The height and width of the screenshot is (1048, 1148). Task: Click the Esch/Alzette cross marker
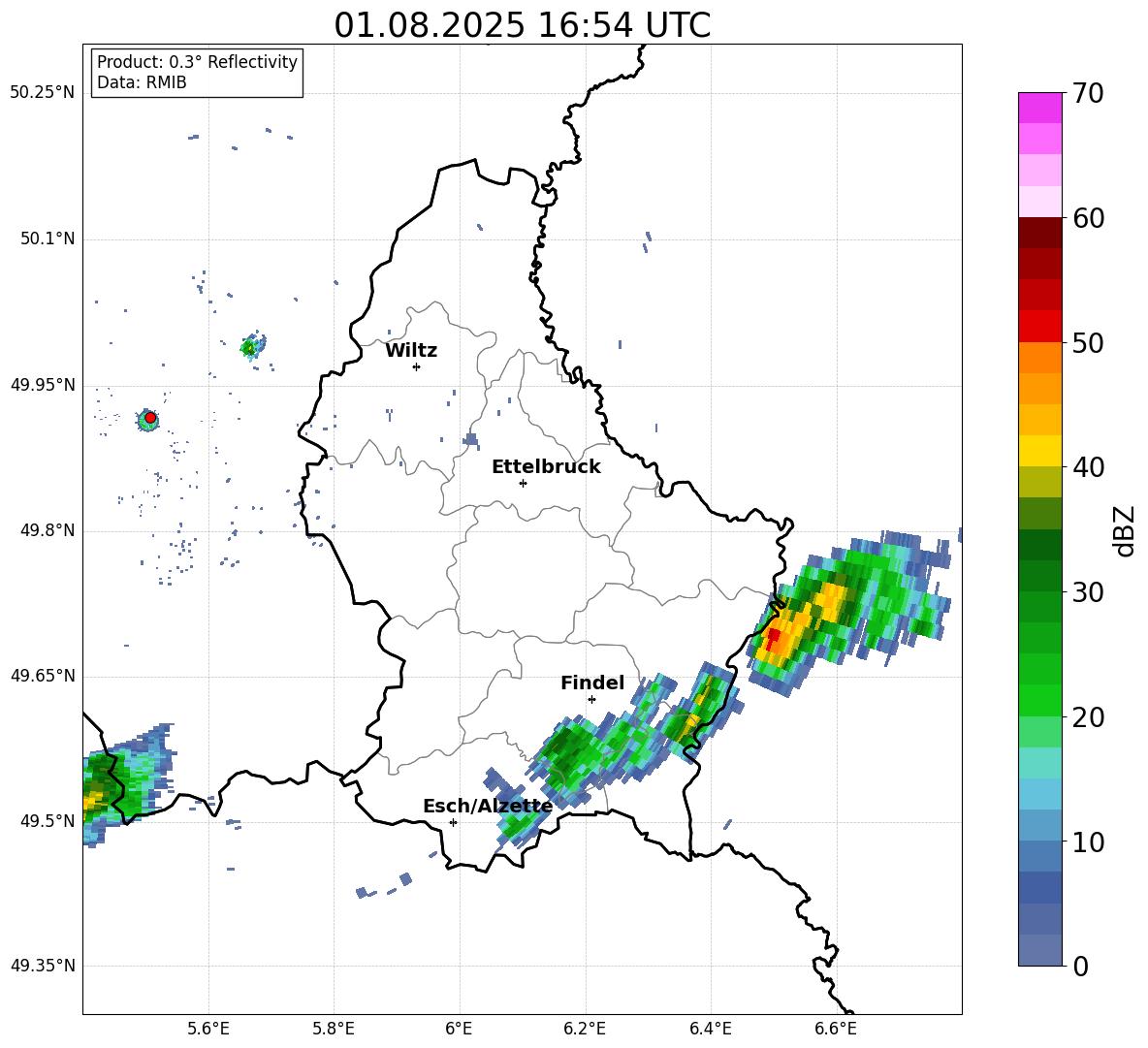pyautogui.click(x=453, y=822)
